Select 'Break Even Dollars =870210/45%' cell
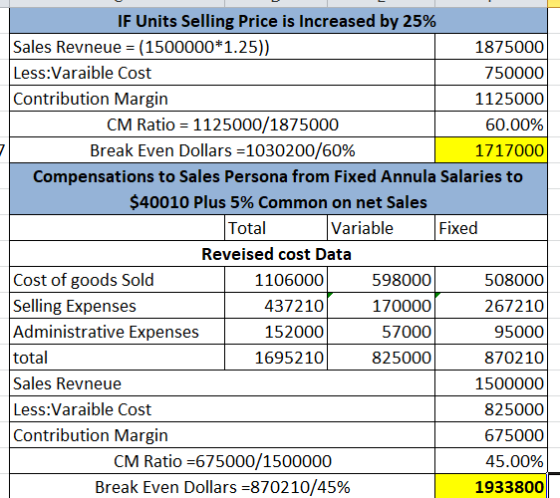This screenshot has width=560, height=498. [222, 486]
